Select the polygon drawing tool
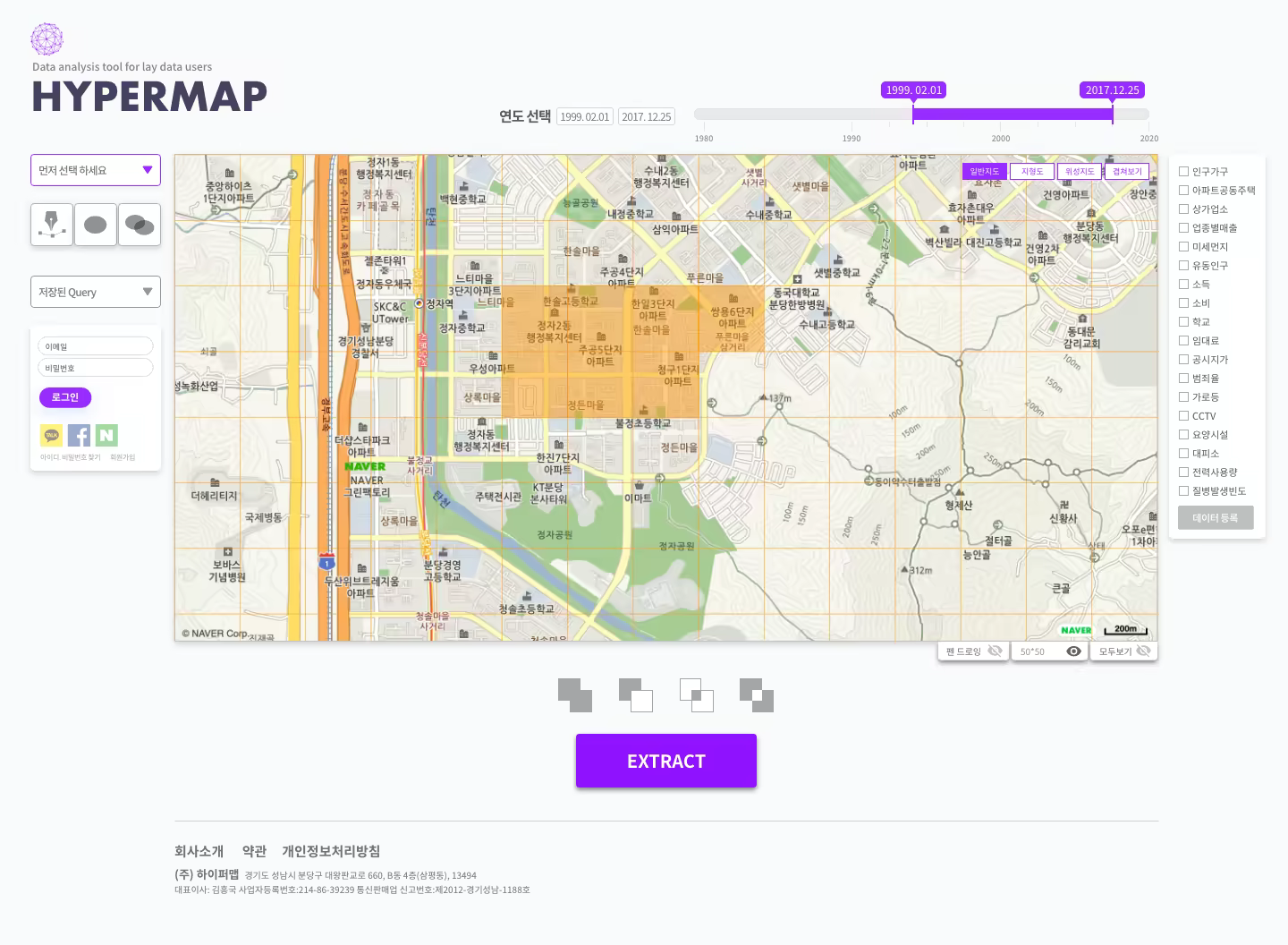The width and height of the screenshot is (1288, 945). 51,225
